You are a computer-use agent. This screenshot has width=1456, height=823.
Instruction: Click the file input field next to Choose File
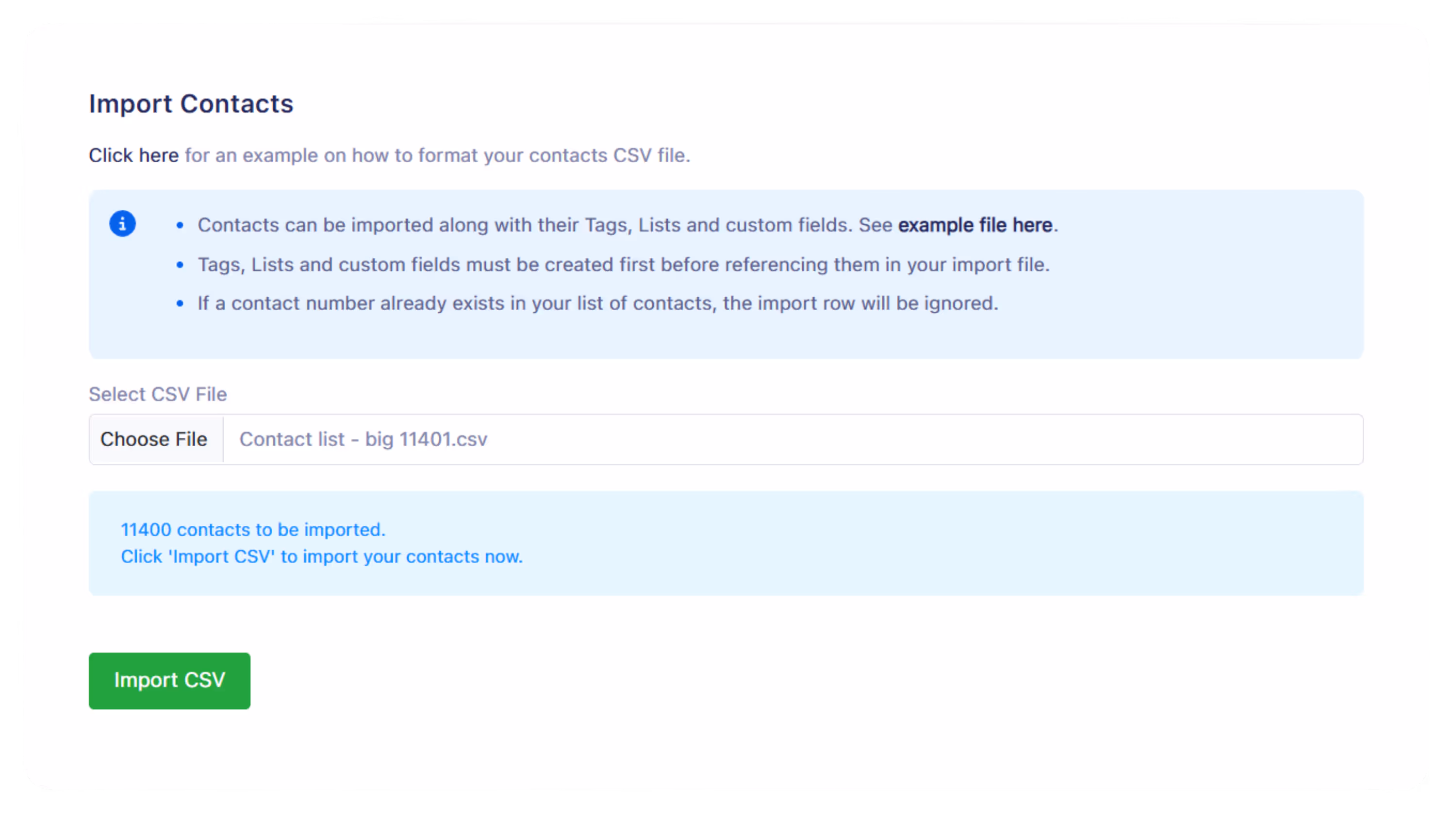click(791, 439)
